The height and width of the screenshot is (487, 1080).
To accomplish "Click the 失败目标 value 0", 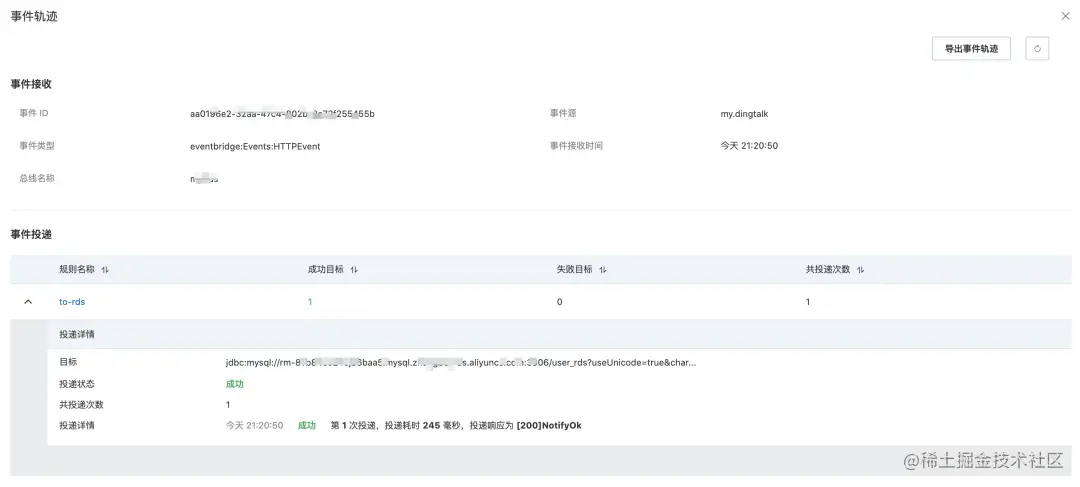I will point(559,302).
